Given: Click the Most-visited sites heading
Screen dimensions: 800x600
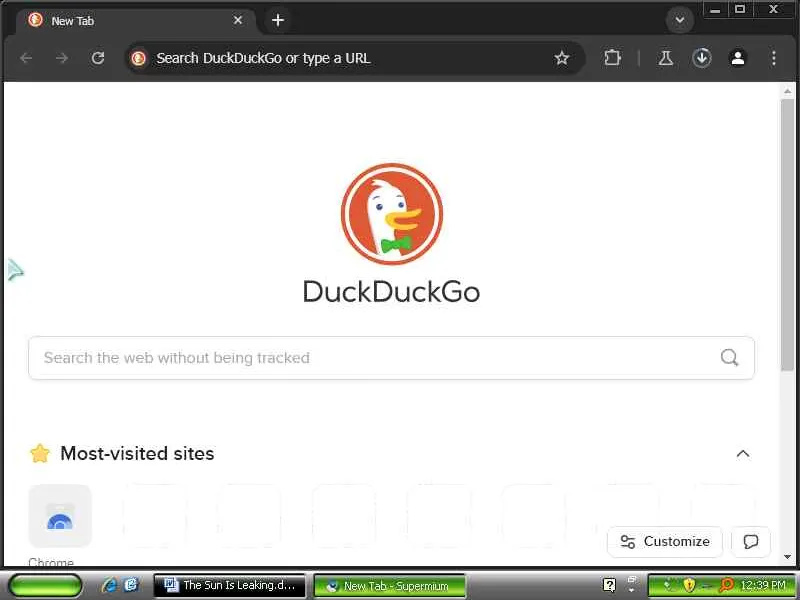Looking at the screenshot, I should [x=137, y=453].
